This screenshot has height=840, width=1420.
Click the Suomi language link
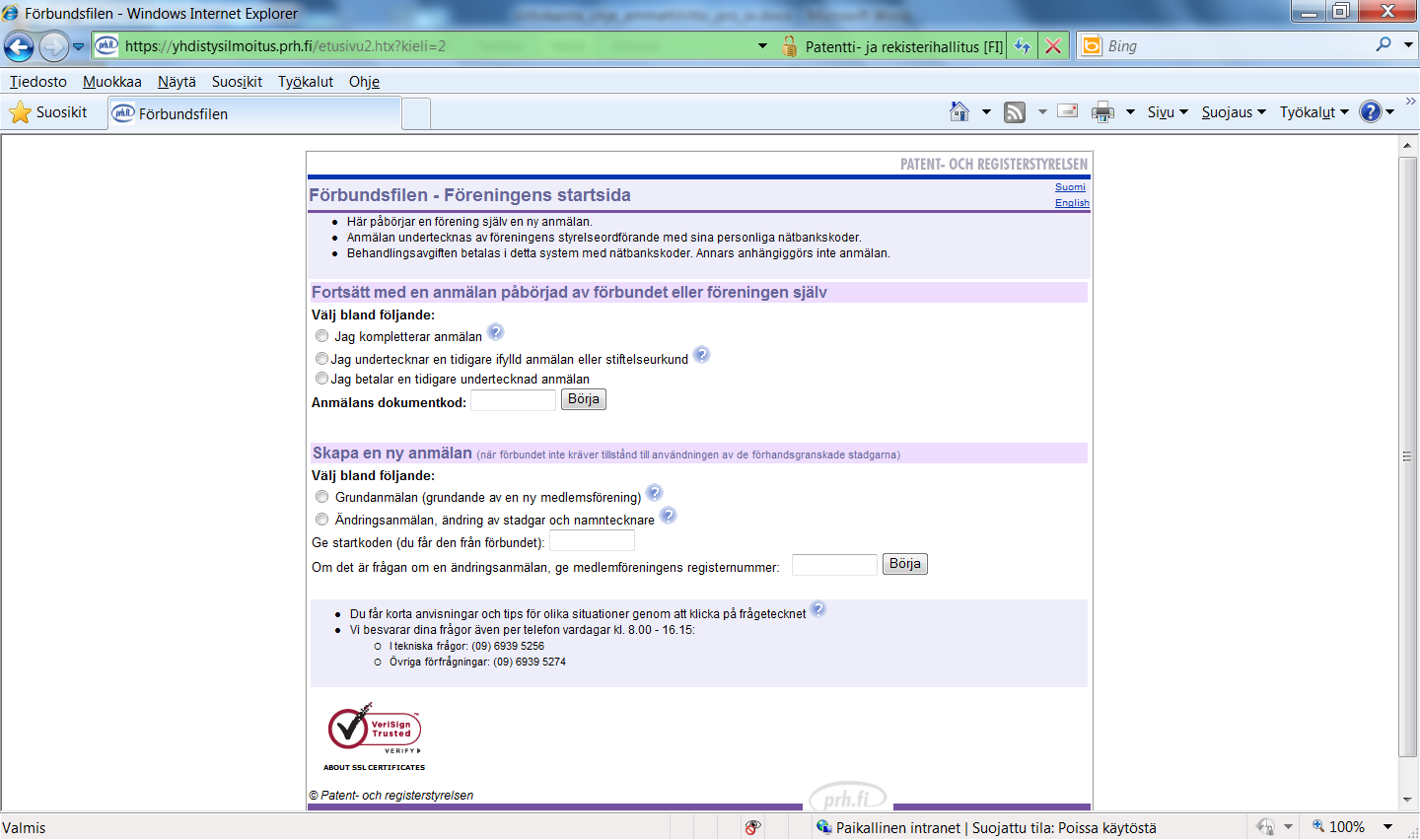pos(1070,187)
